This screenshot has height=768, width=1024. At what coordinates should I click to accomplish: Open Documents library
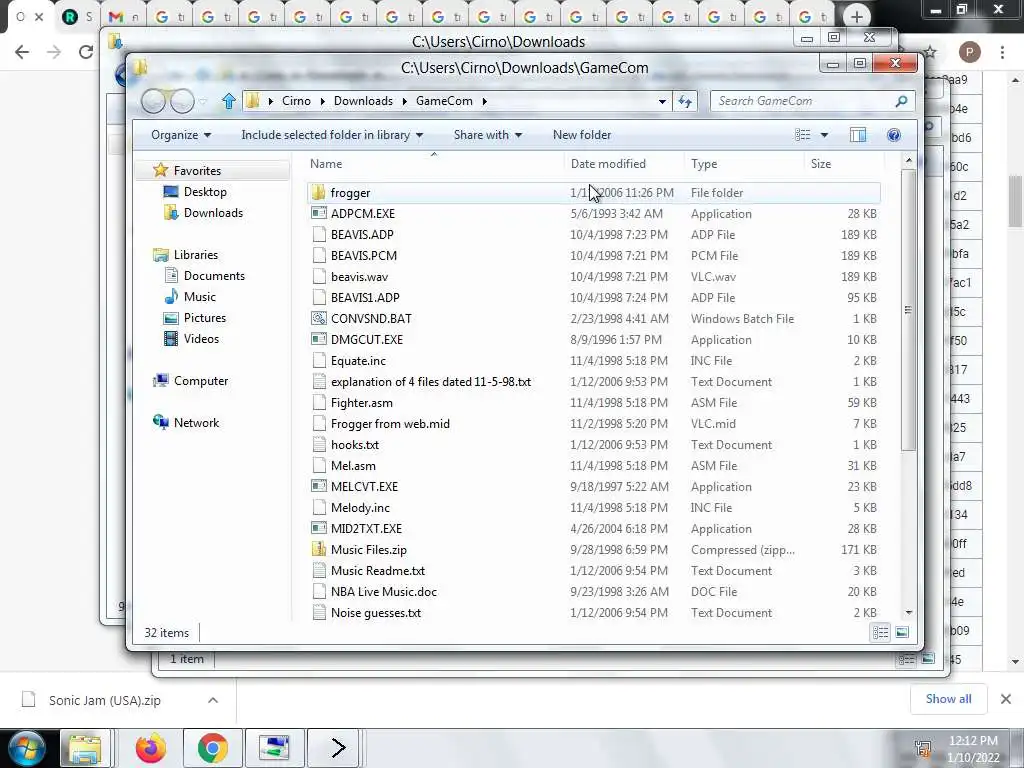coord(214,276)
